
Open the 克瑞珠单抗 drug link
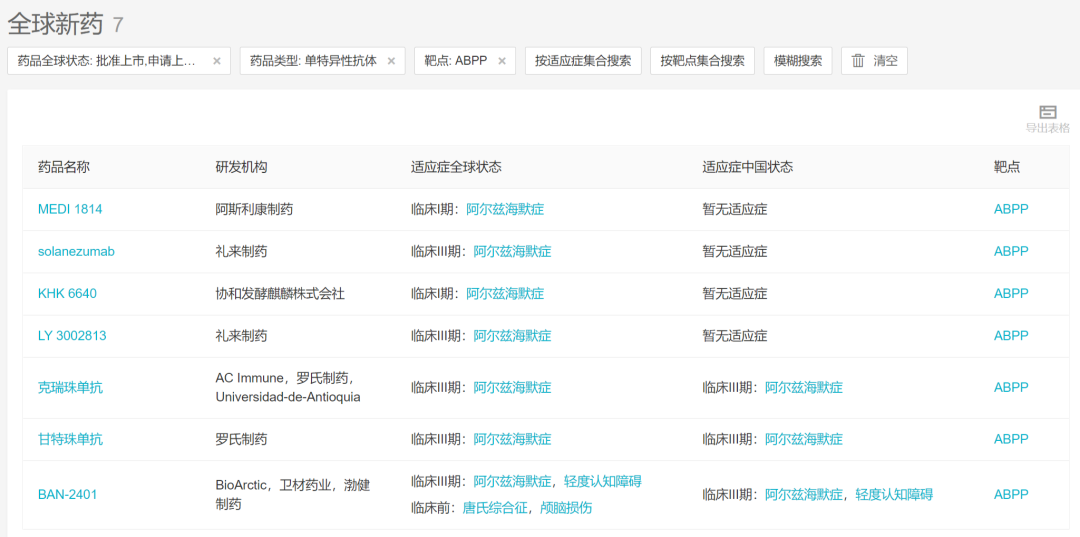point(70,388)
